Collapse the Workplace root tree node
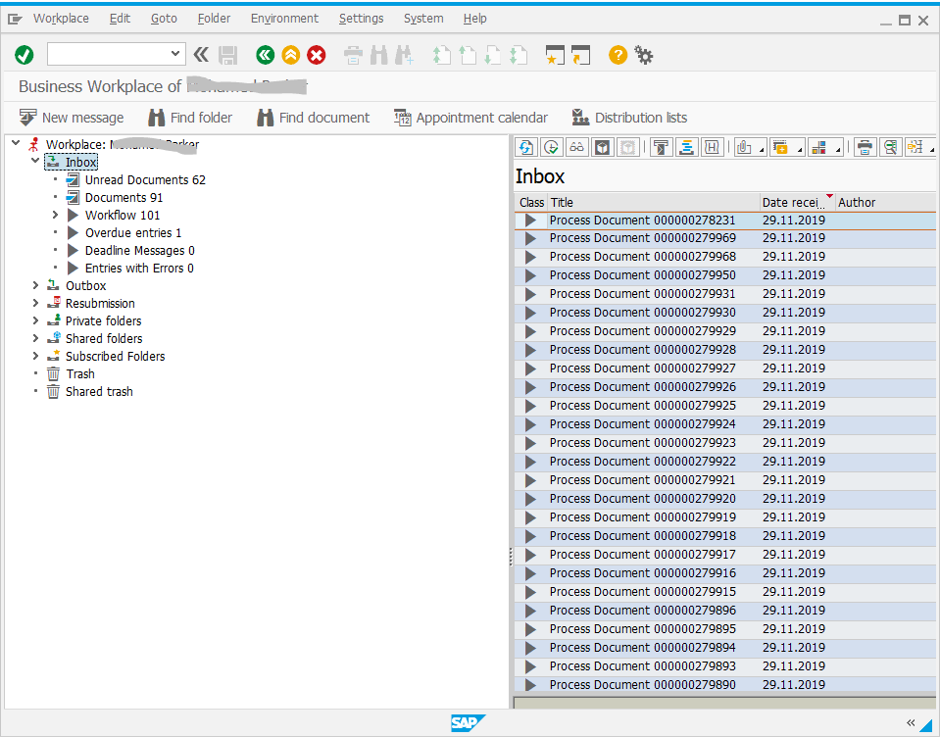 [16, 143]
